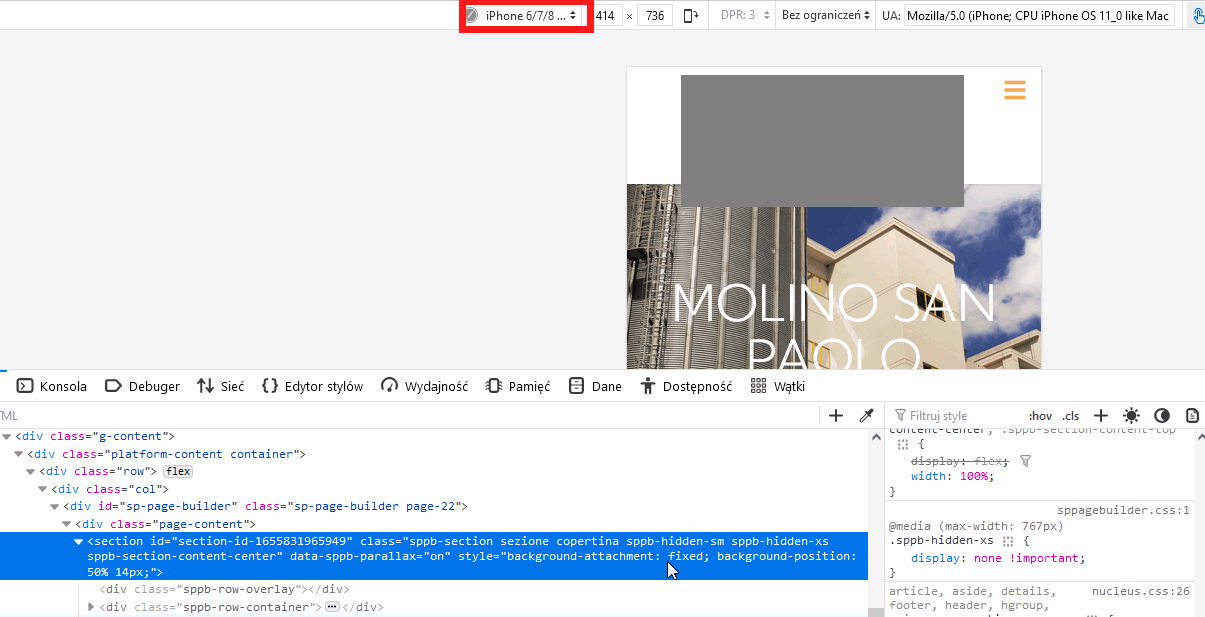Add a new CSS rule
The image size is (1205, 617).
1101,416
